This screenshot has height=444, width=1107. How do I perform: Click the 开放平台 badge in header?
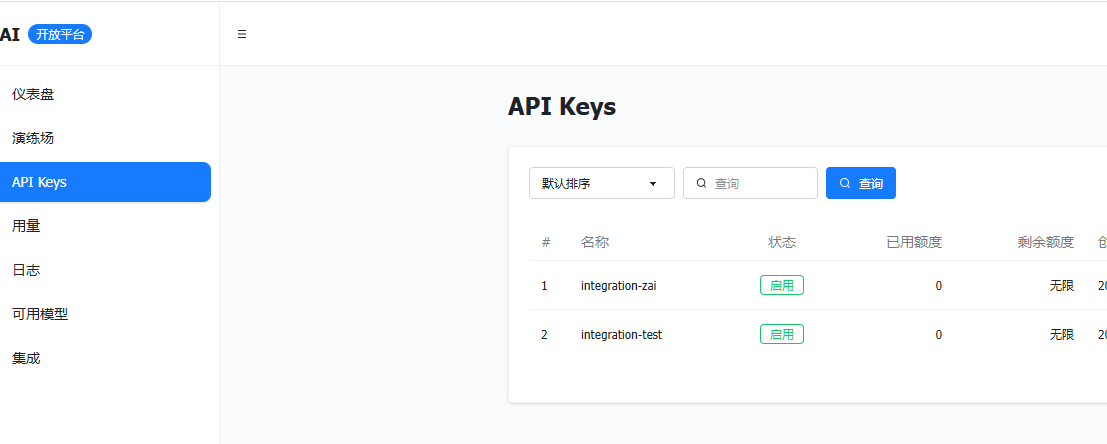pyautogui.click(x=60, y=34)
